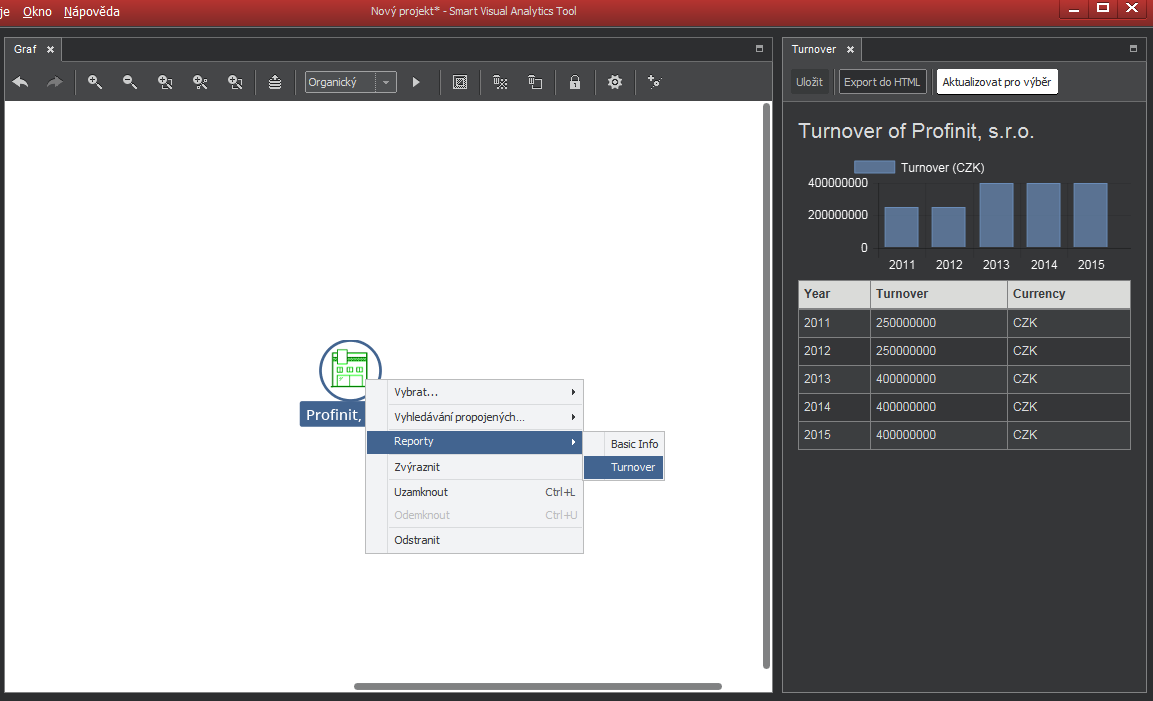Screen dimensions: 1153x701
Task: Click the padlock icon in the toolbar
Action: [x=575, y=82]
